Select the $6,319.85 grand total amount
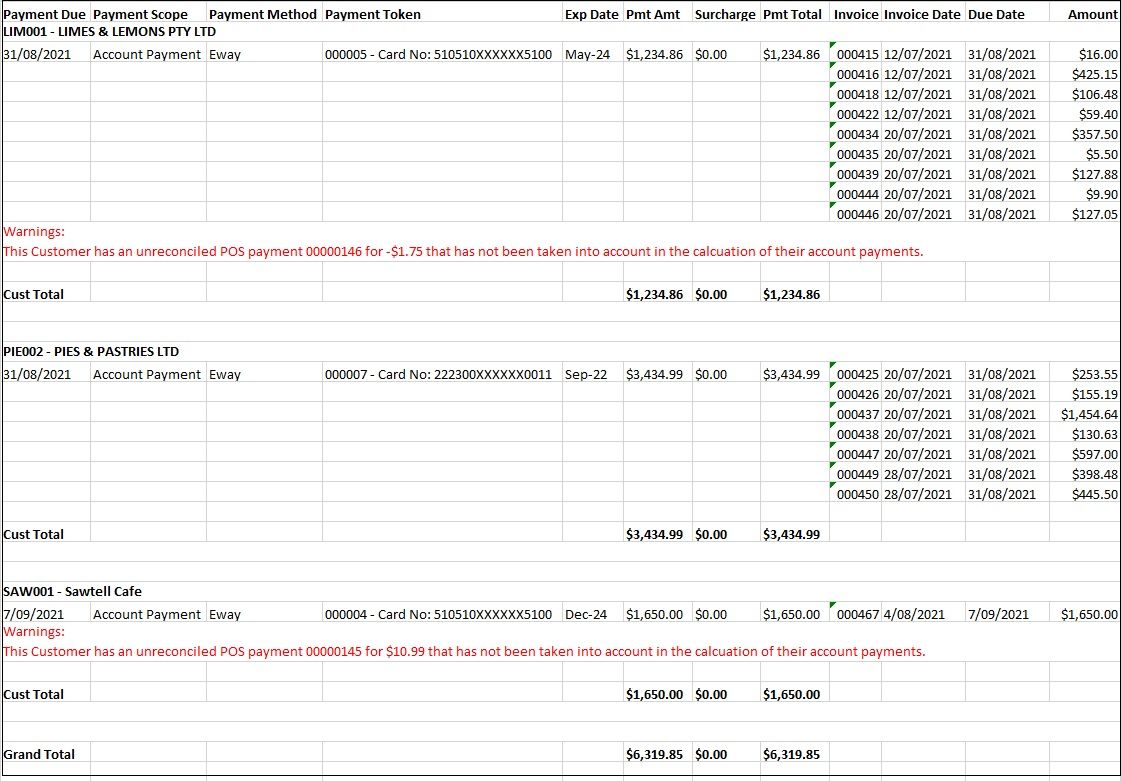 [x=792, y=754]
